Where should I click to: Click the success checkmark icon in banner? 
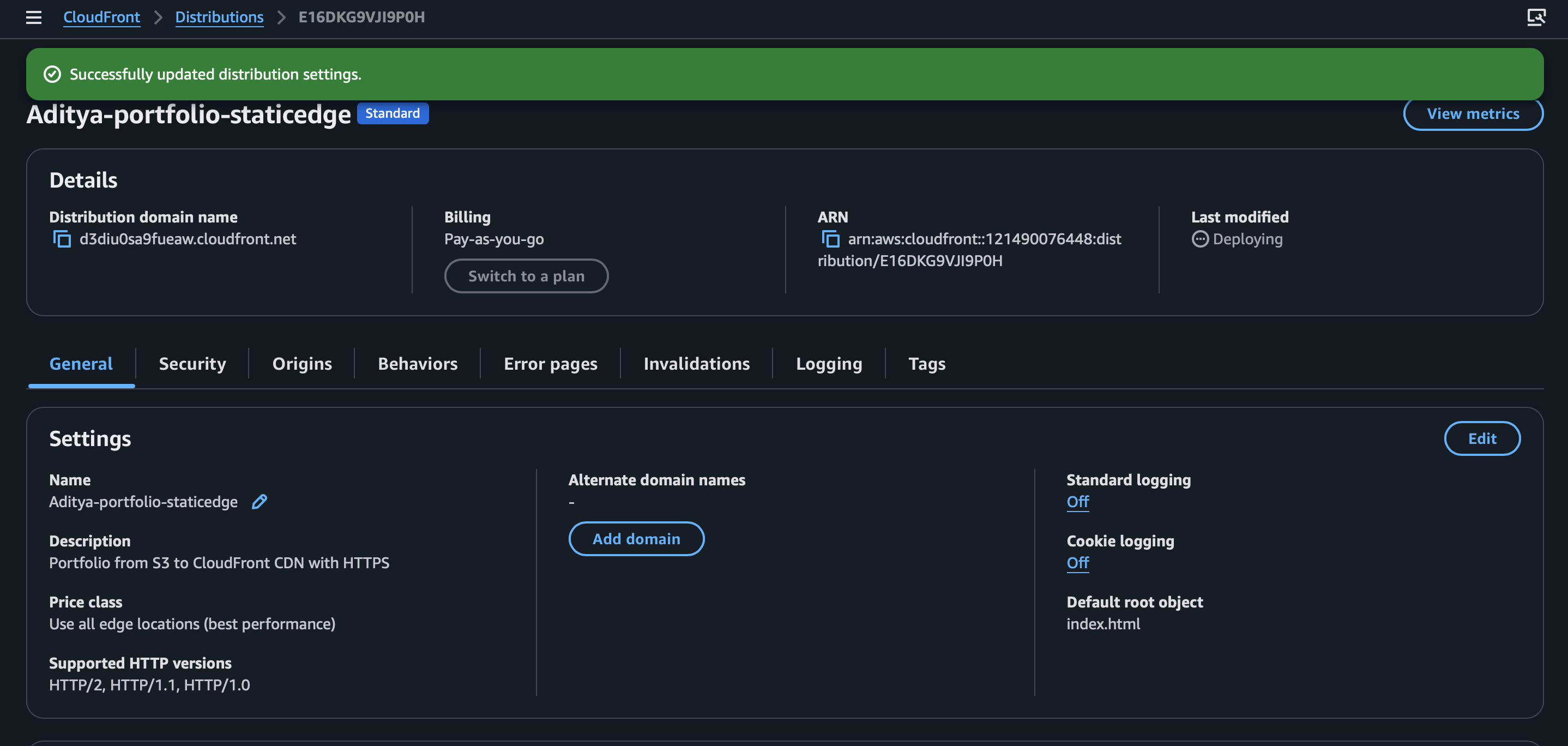click(x=52, y=74)
